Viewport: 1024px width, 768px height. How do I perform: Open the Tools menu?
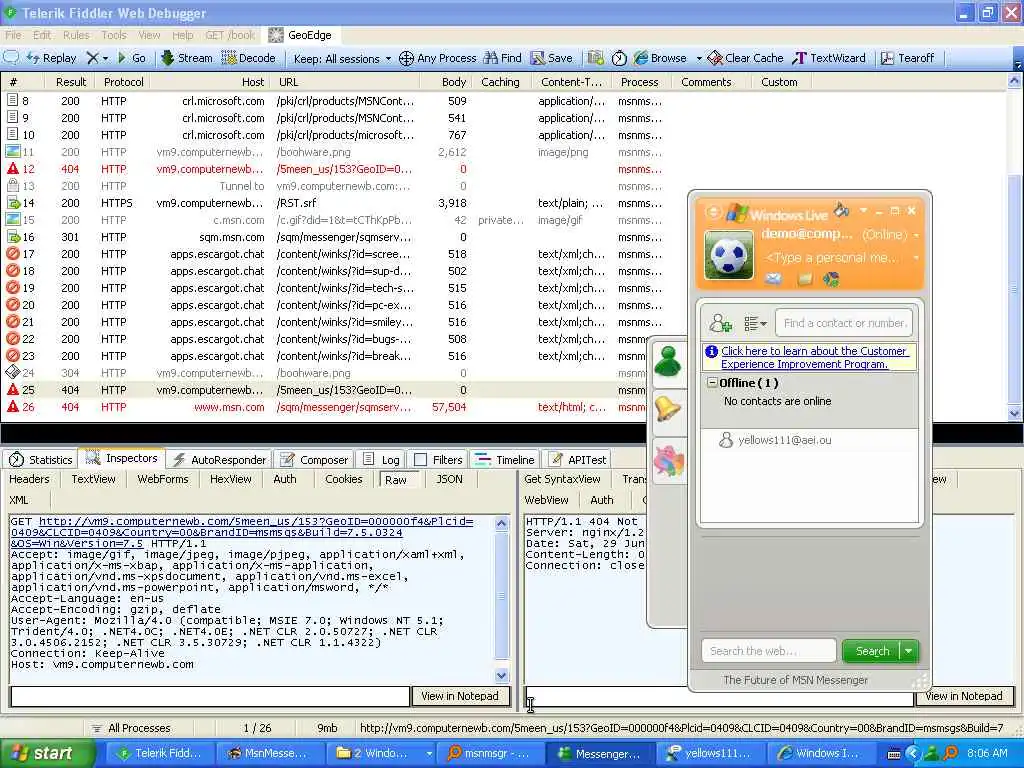(114, 35)
